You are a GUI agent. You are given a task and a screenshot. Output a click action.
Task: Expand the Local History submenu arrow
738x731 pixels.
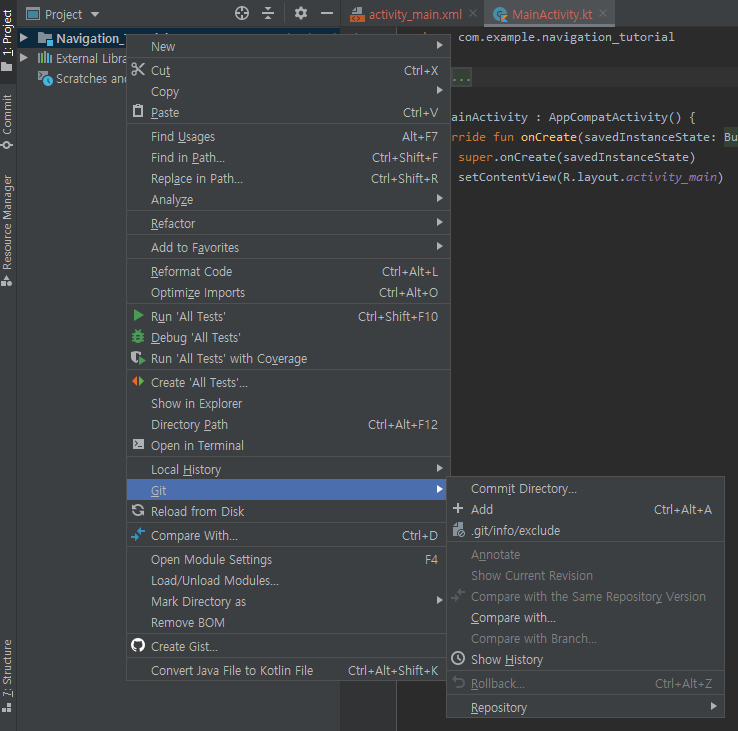[439, 468]
